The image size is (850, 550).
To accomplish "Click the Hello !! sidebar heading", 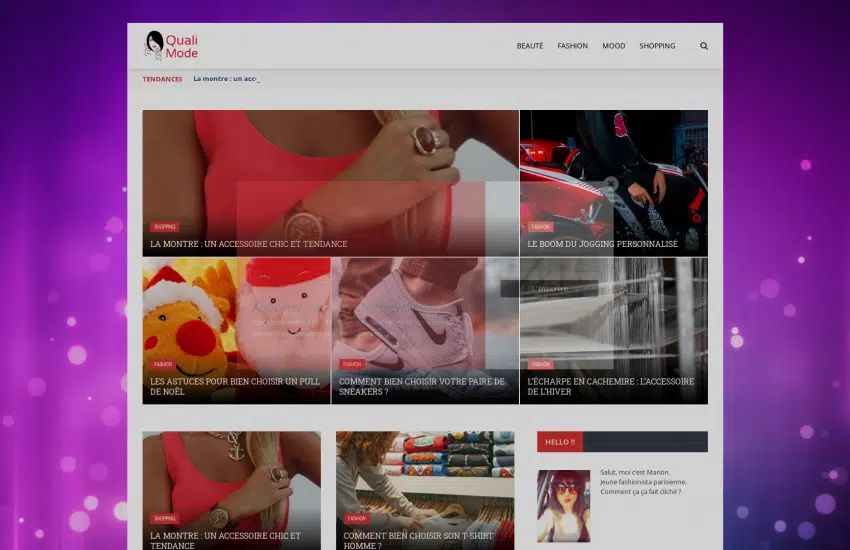I will coord(560,442).
